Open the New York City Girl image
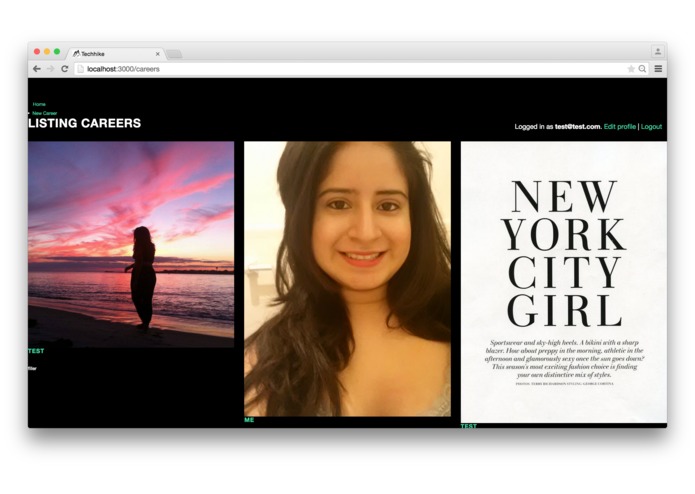 564,282
